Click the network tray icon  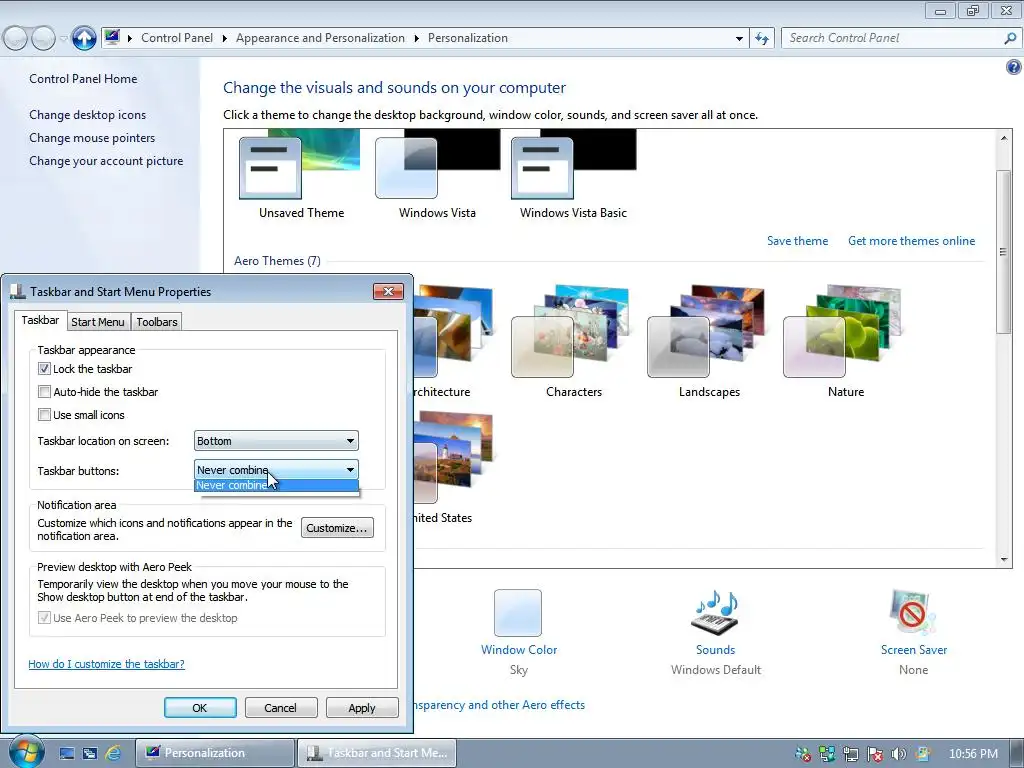click(850, 754)
